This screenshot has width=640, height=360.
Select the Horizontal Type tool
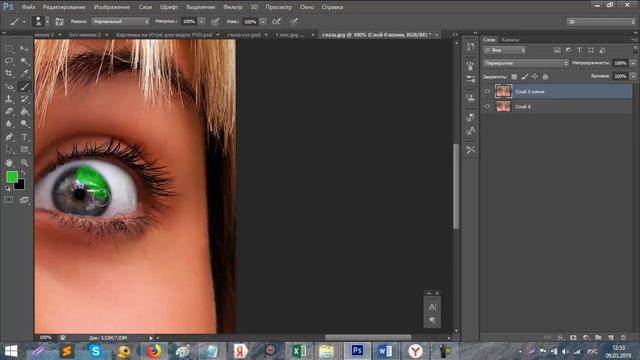(x=24, y=137)
